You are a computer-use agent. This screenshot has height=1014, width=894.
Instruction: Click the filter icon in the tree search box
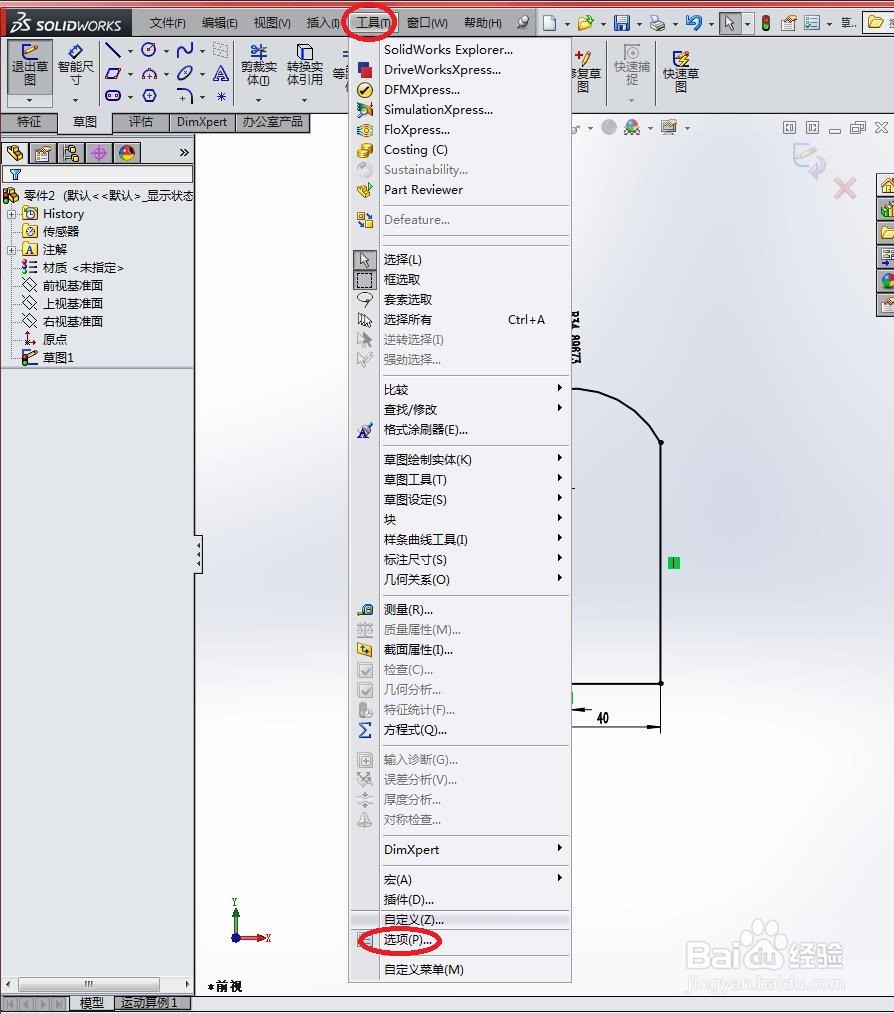[16, 174]
